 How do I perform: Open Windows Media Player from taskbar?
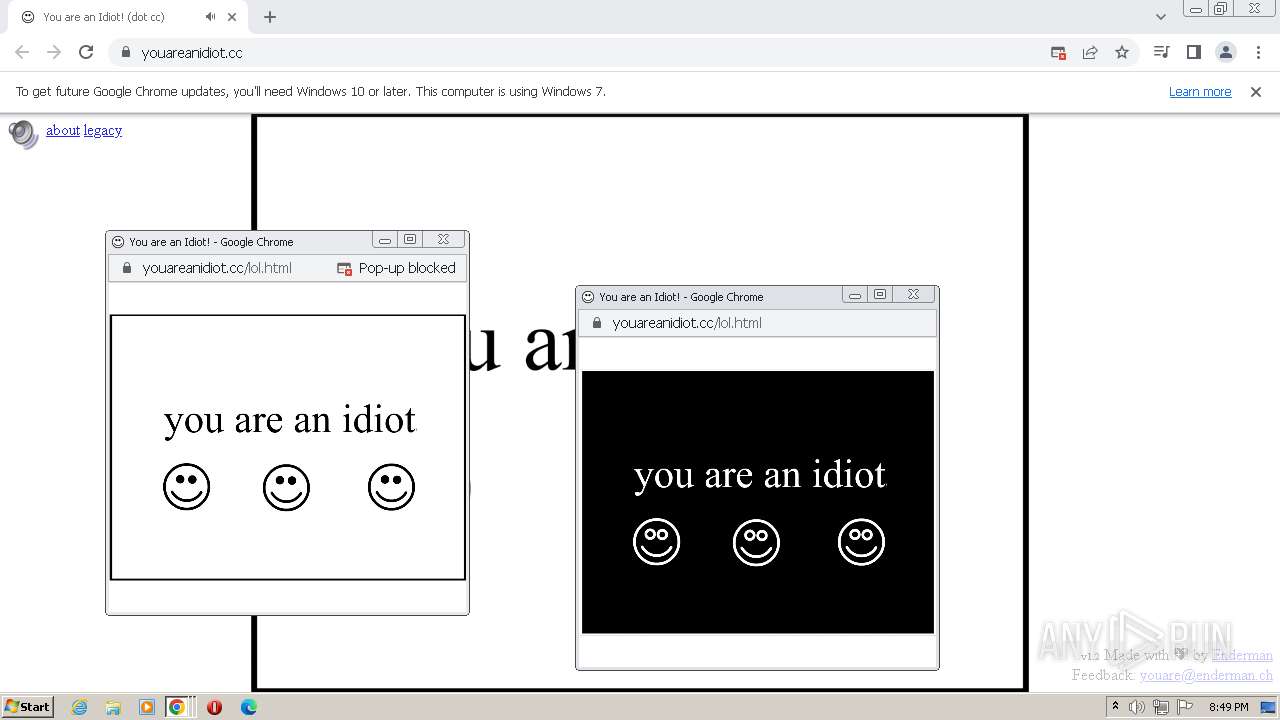click(x=147, y=707)
